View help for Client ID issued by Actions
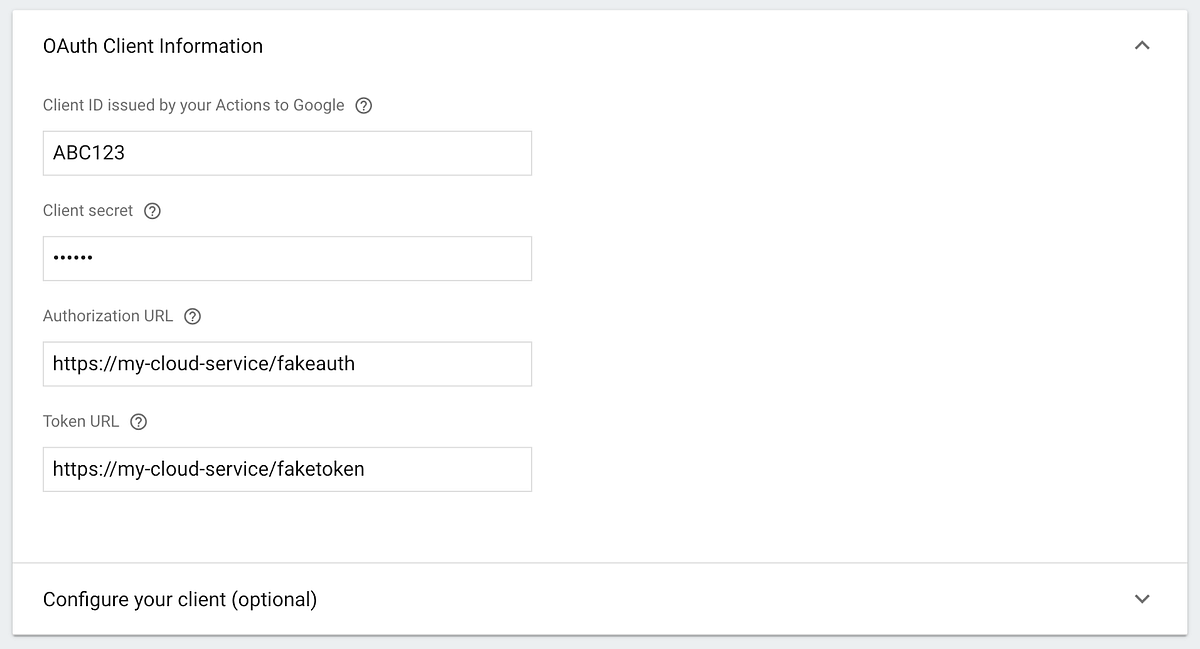The width and height of the screenshot is (1200, 649). [364, 105]
